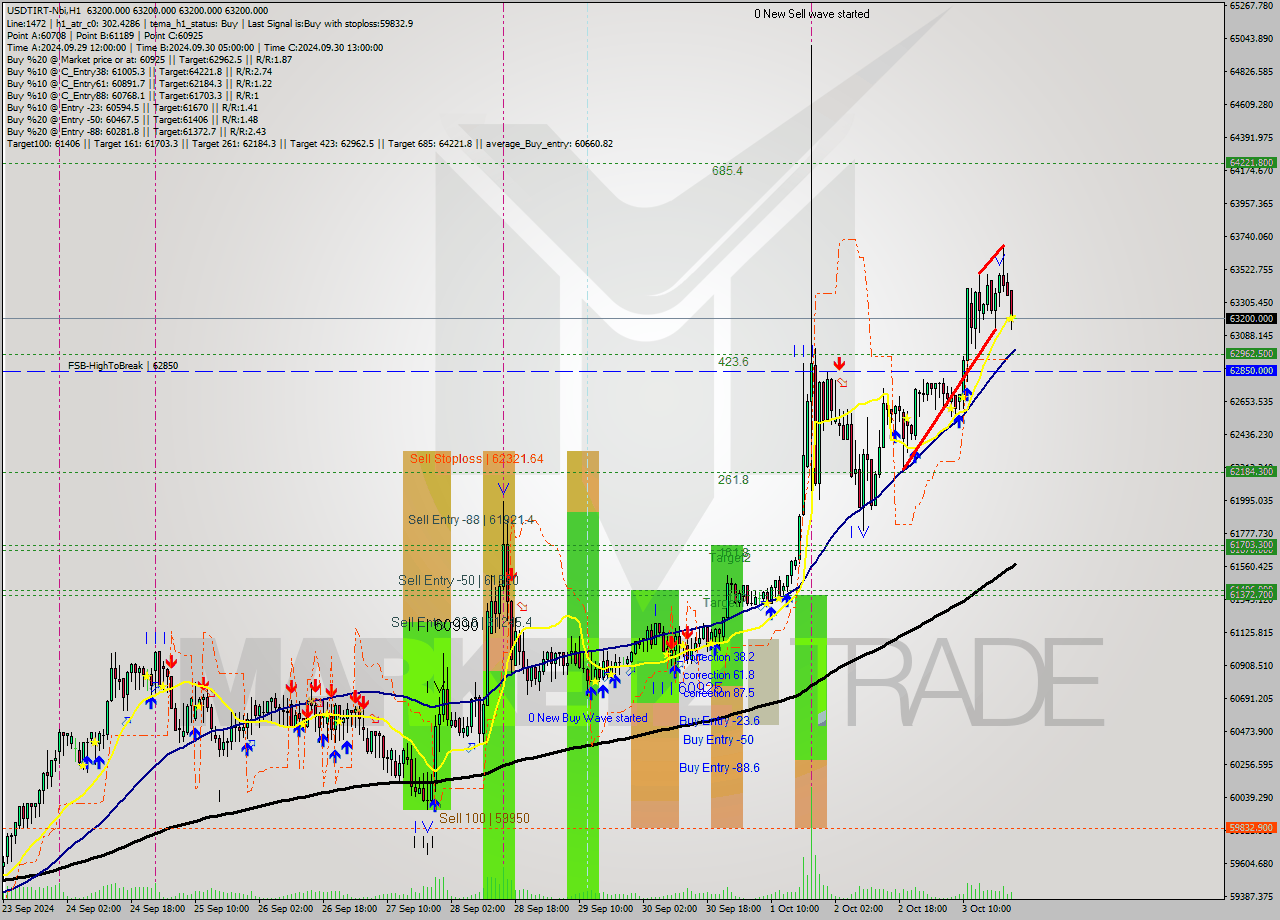1280x920 pixels.
Task: Click the 60908.510 price axis value
Action: click(1252, 665)
